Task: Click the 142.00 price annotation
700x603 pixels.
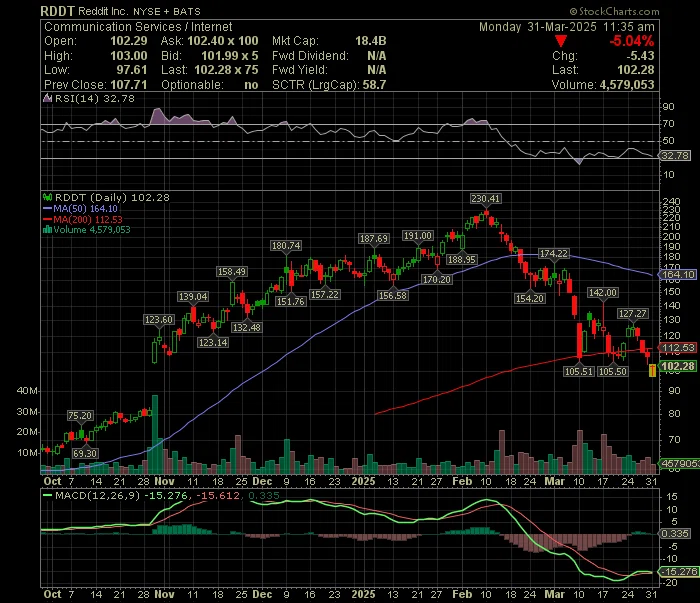Action: [x=602, y=292]
